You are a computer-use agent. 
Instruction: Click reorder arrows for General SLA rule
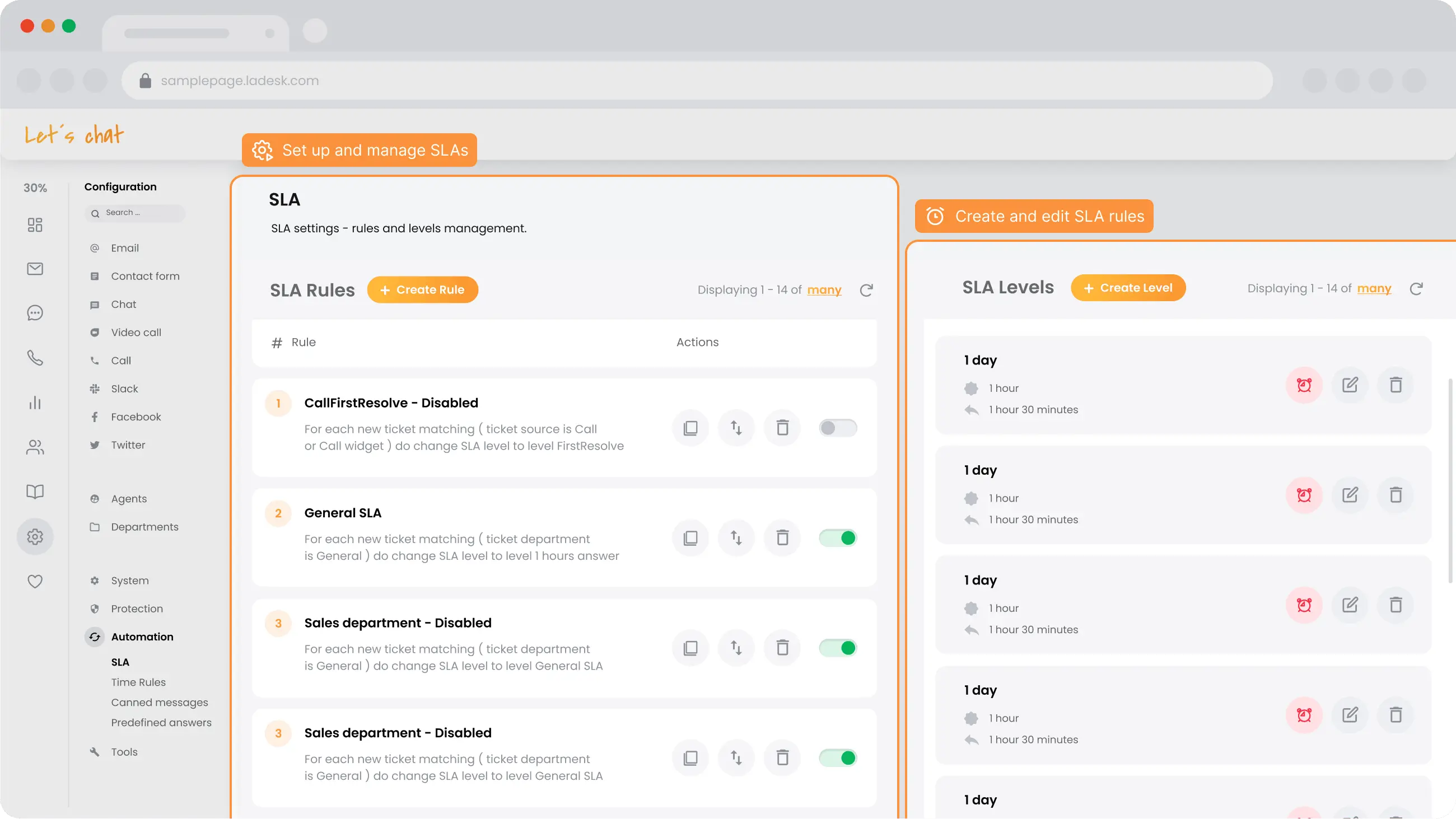coord(736,537)
